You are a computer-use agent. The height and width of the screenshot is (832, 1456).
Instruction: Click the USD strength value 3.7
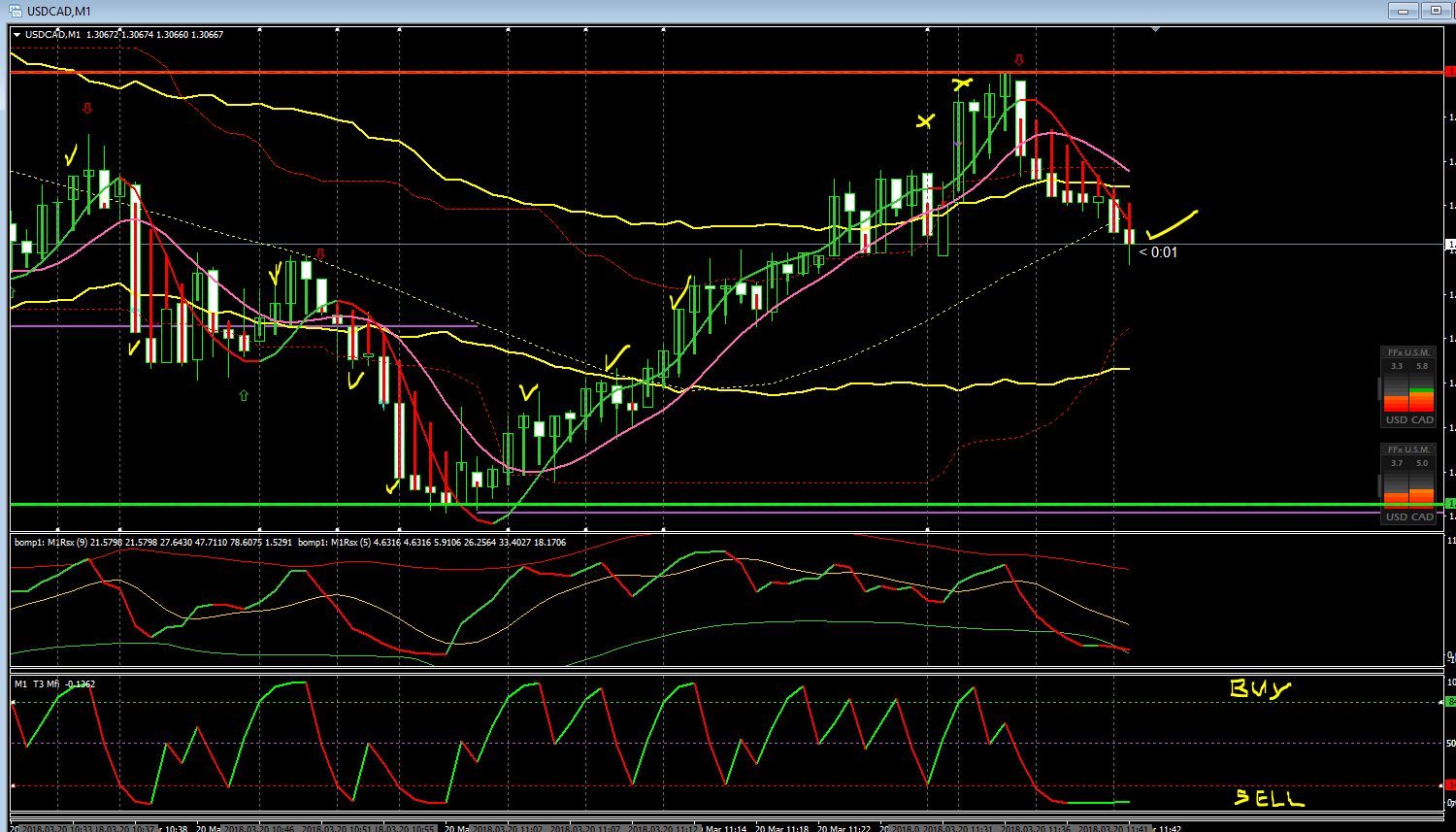1397,463
